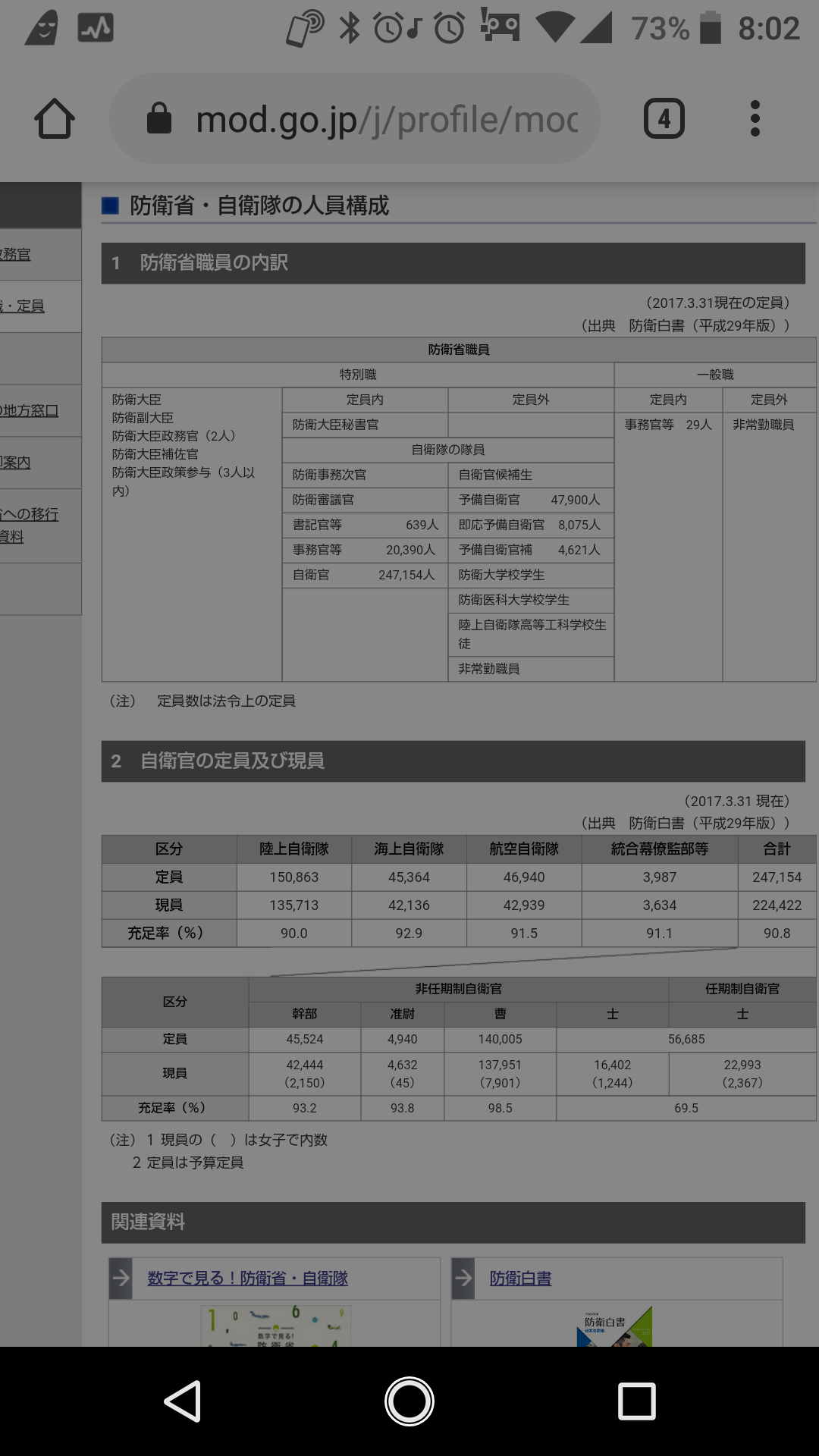
Task: Tap the cast/phone vibrate status icon
Action: (304, 29)
